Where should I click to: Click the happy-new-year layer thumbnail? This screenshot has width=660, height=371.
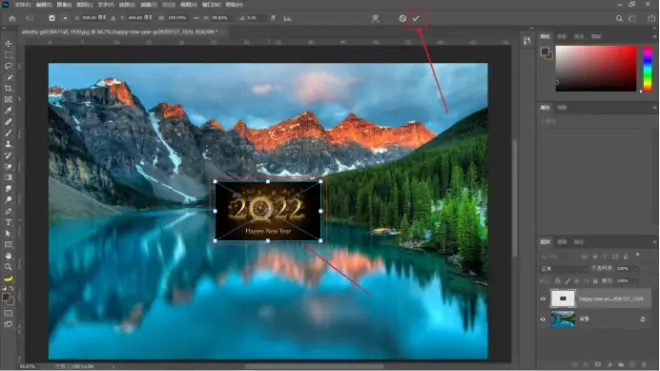563,299
